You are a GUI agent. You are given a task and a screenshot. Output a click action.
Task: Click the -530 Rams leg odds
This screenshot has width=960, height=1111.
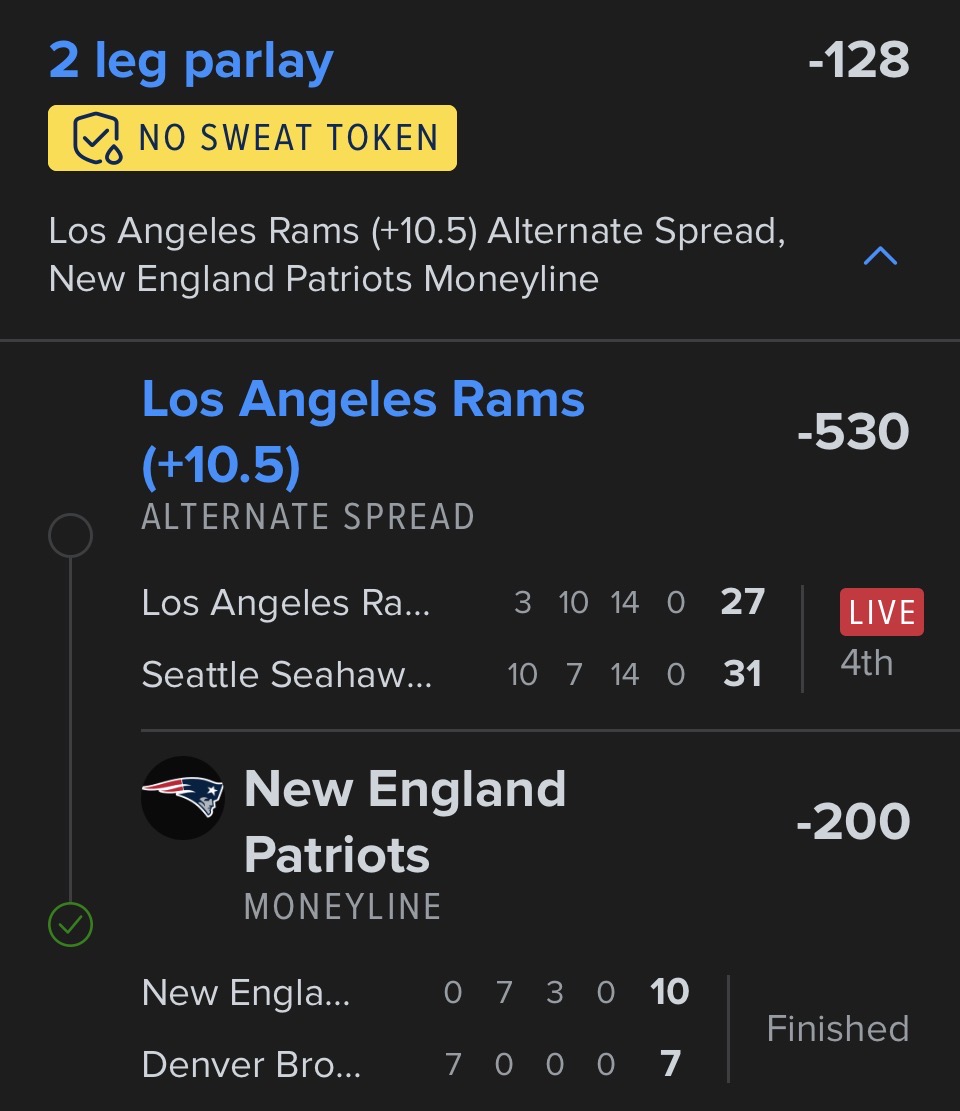point(852,432)
